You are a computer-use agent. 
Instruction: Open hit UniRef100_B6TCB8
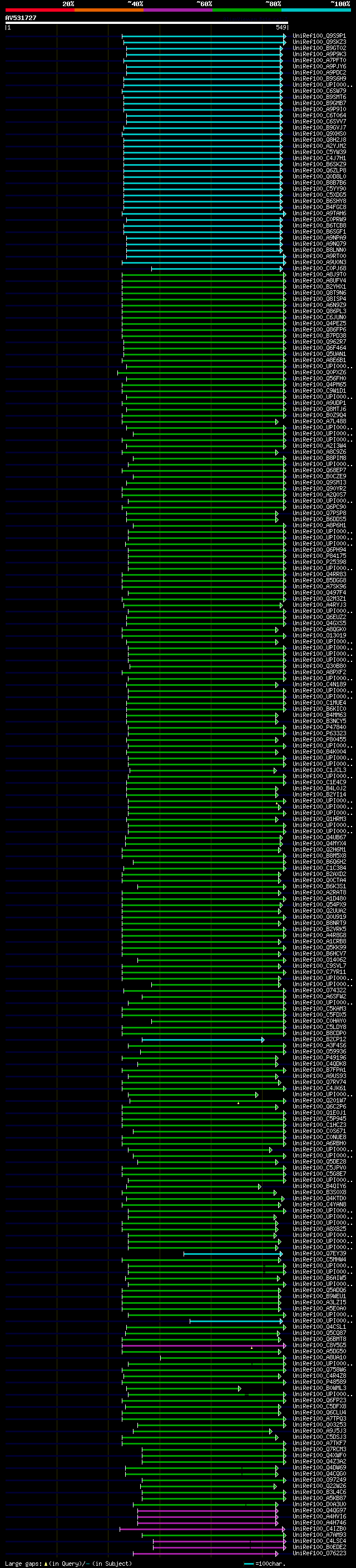[x=319, y=225]
